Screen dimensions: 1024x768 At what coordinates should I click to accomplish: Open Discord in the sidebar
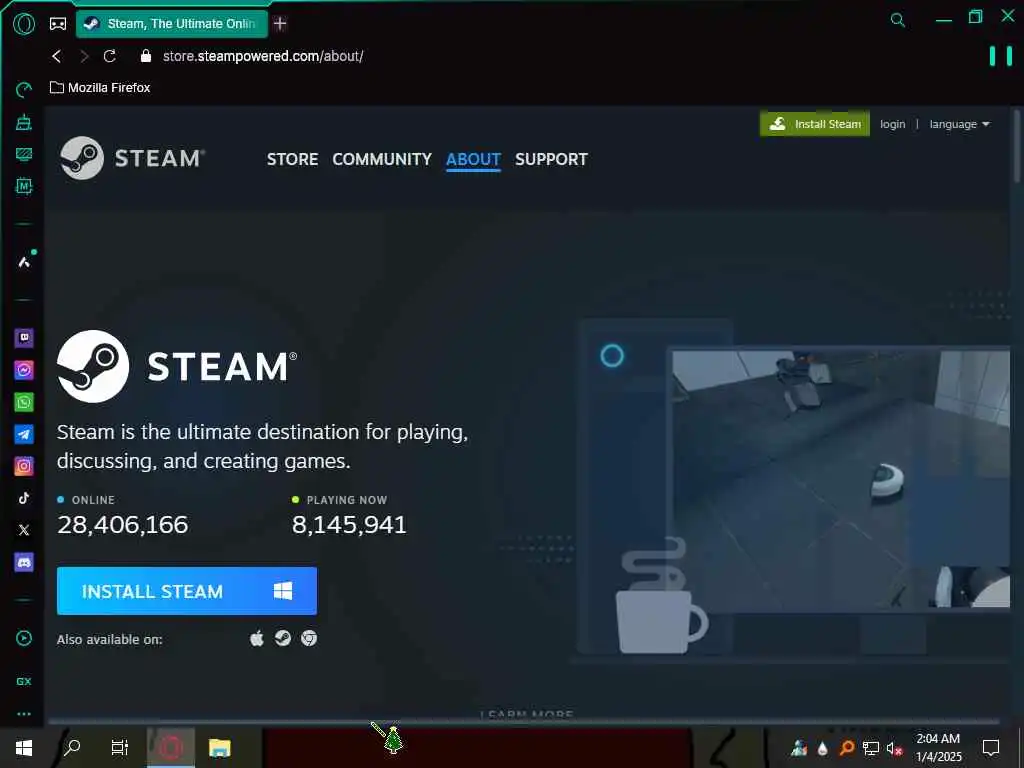tap(24, 562)
